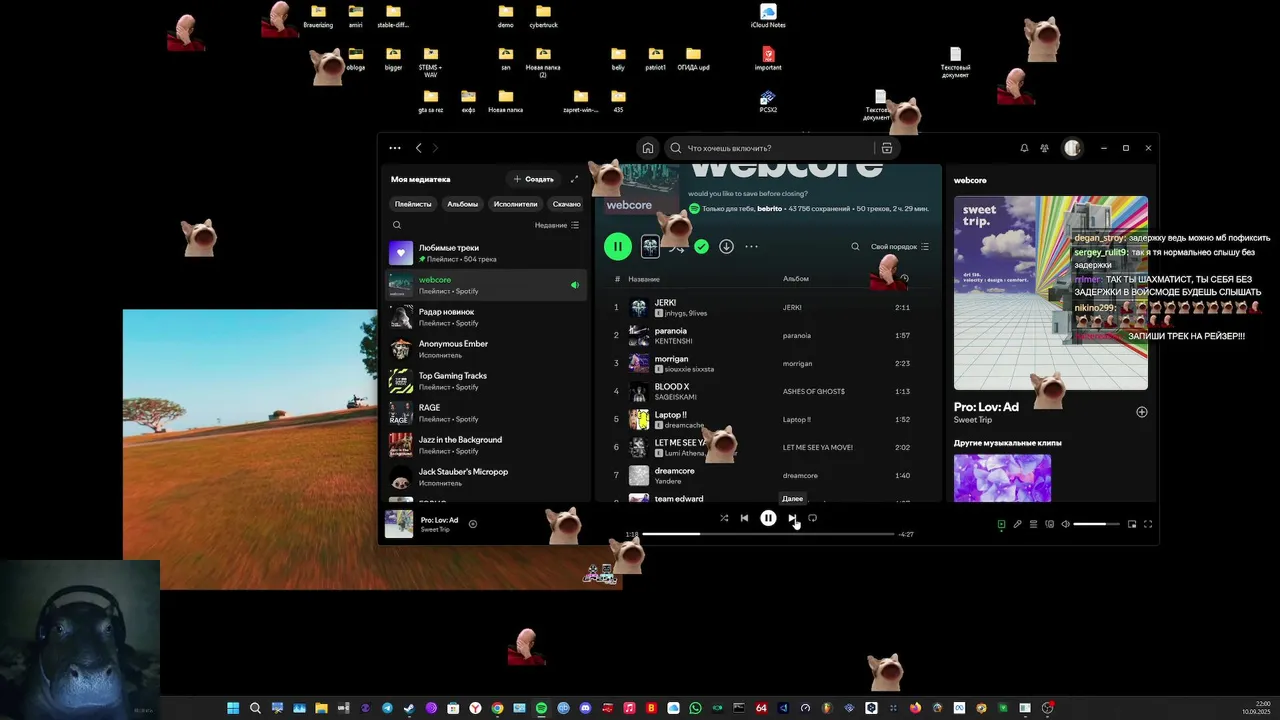Toggle the saved-to-library green checkmark
Viewport: 1280px width, 720px height.
click(x=701, y=246)
